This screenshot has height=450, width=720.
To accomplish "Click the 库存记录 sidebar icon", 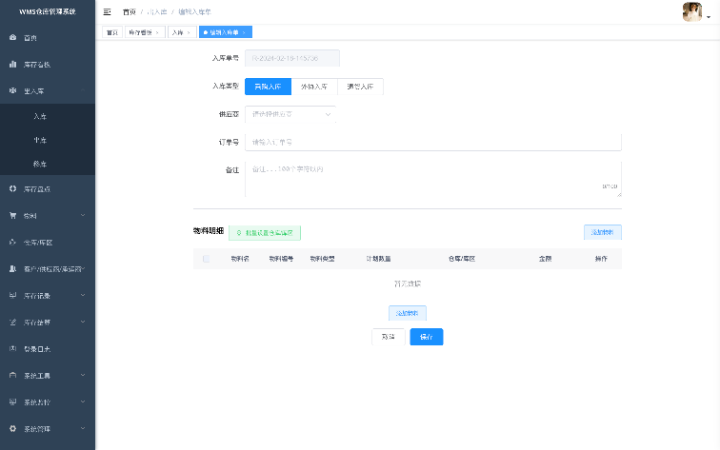I will 13,295.
